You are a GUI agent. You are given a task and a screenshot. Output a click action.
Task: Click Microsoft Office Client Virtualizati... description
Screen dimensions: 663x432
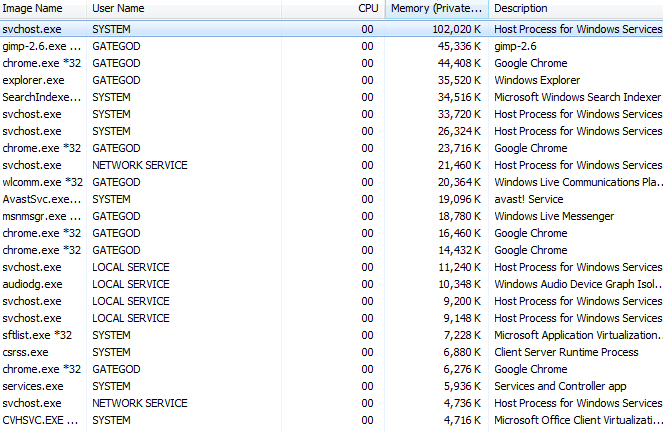pyautogui.click(x=578, y=420)
